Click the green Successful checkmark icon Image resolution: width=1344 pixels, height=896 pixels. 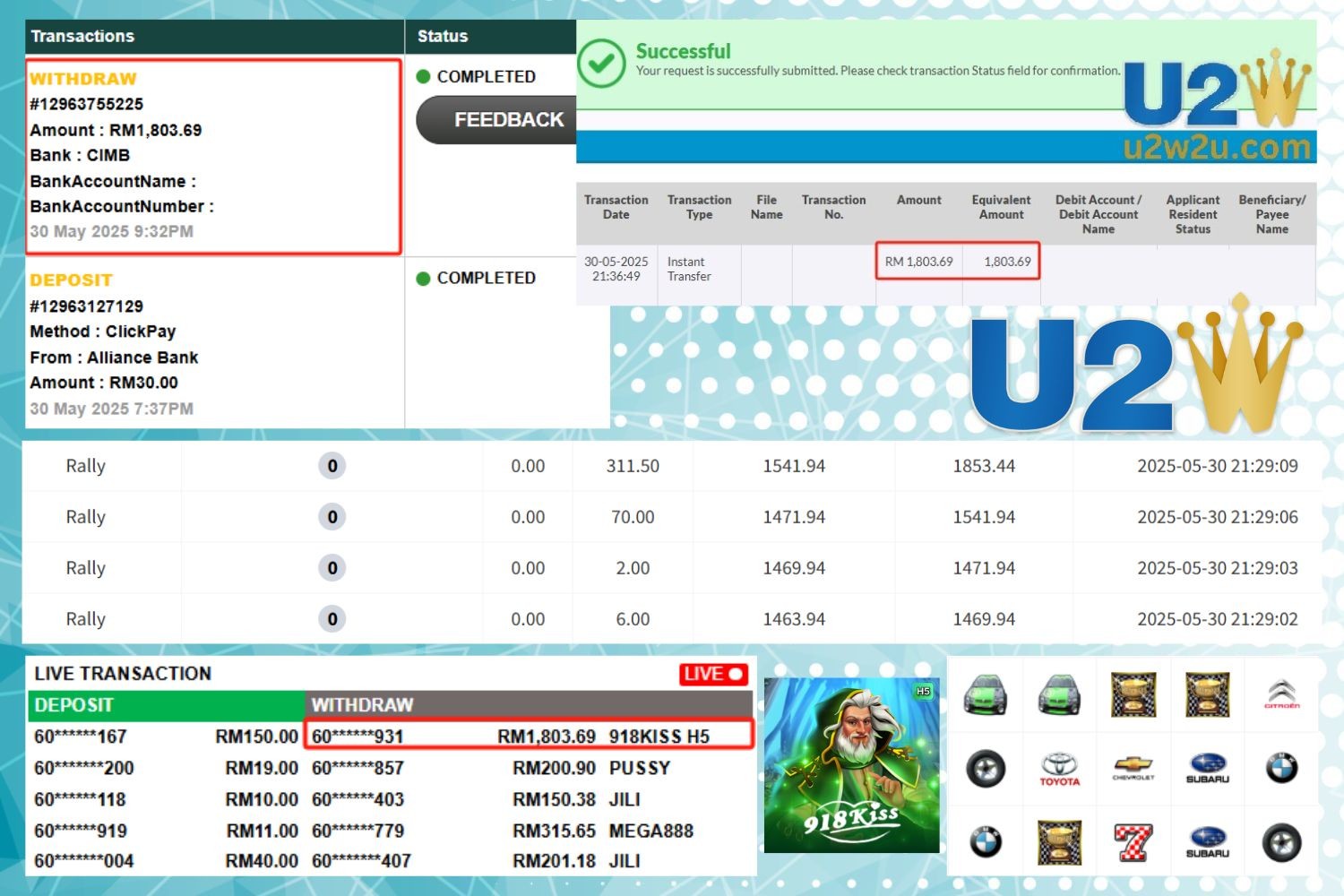tap(601, 63)
